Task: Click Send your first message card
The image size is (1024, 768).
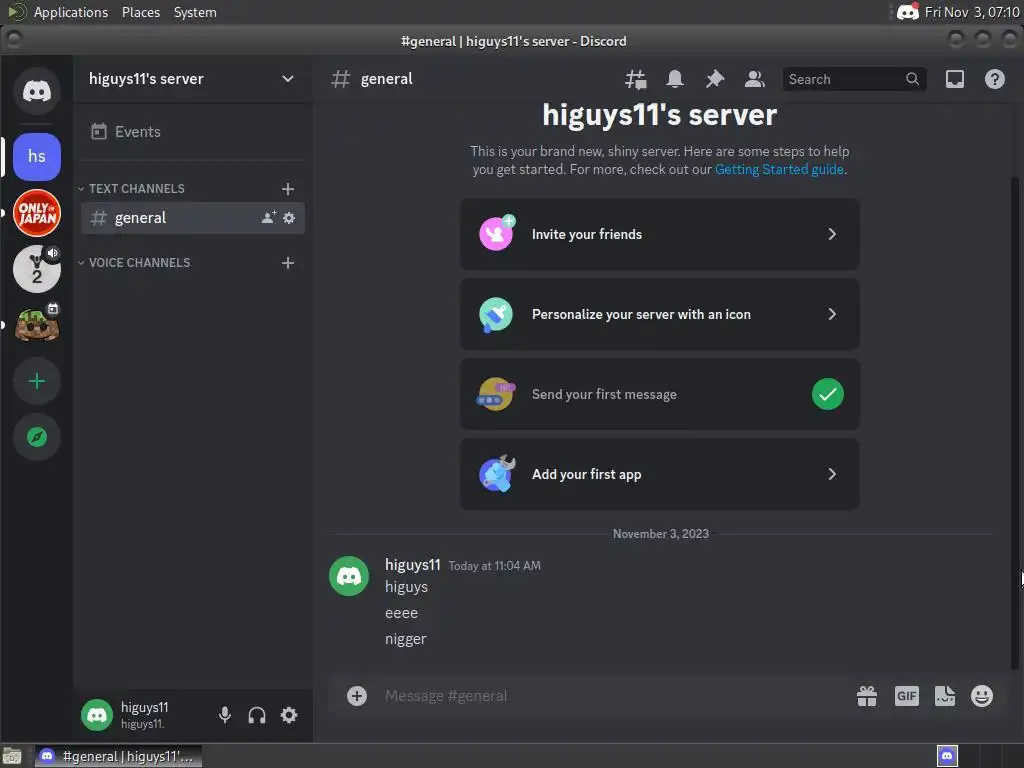Action: click(x=660, y=394)
